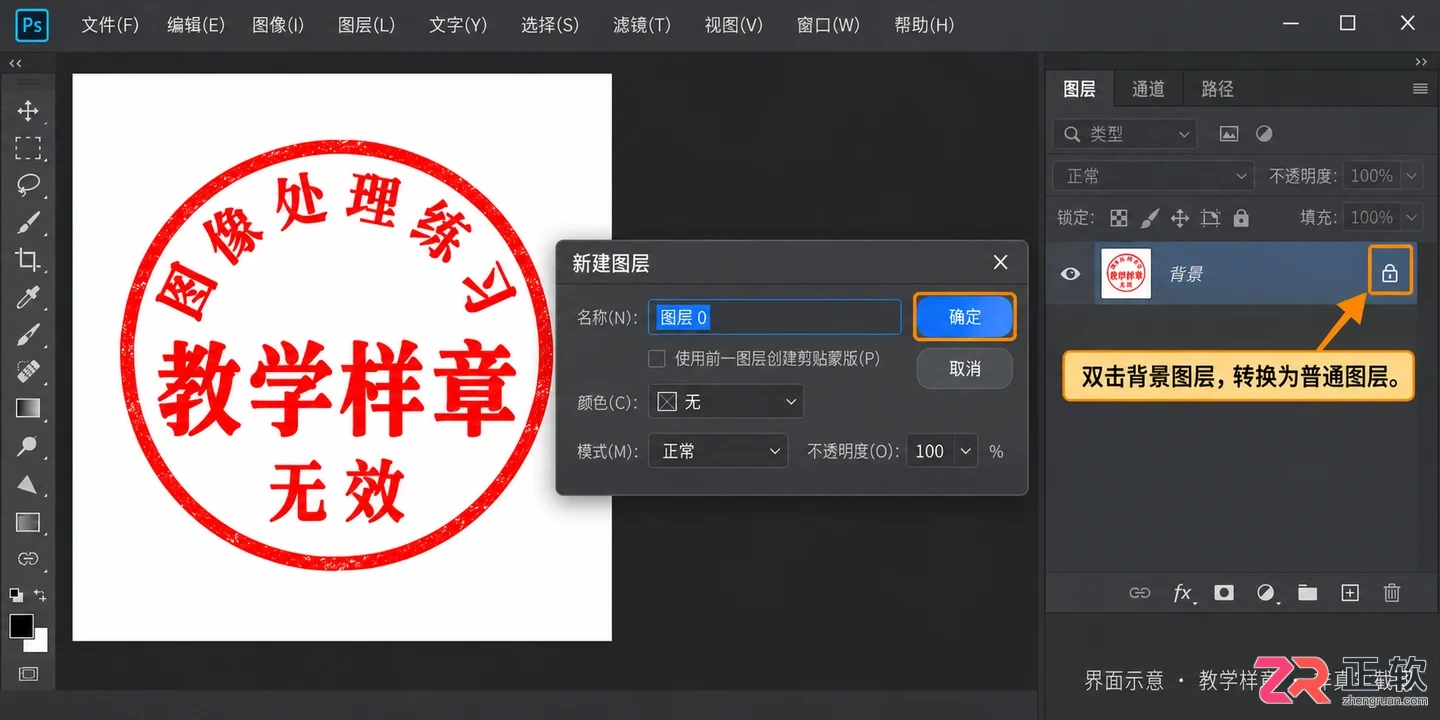This screenshot has height=720, width=1440.
Task: Click the 背景 layer thumbnail
Action: (x=1126, y=273)
